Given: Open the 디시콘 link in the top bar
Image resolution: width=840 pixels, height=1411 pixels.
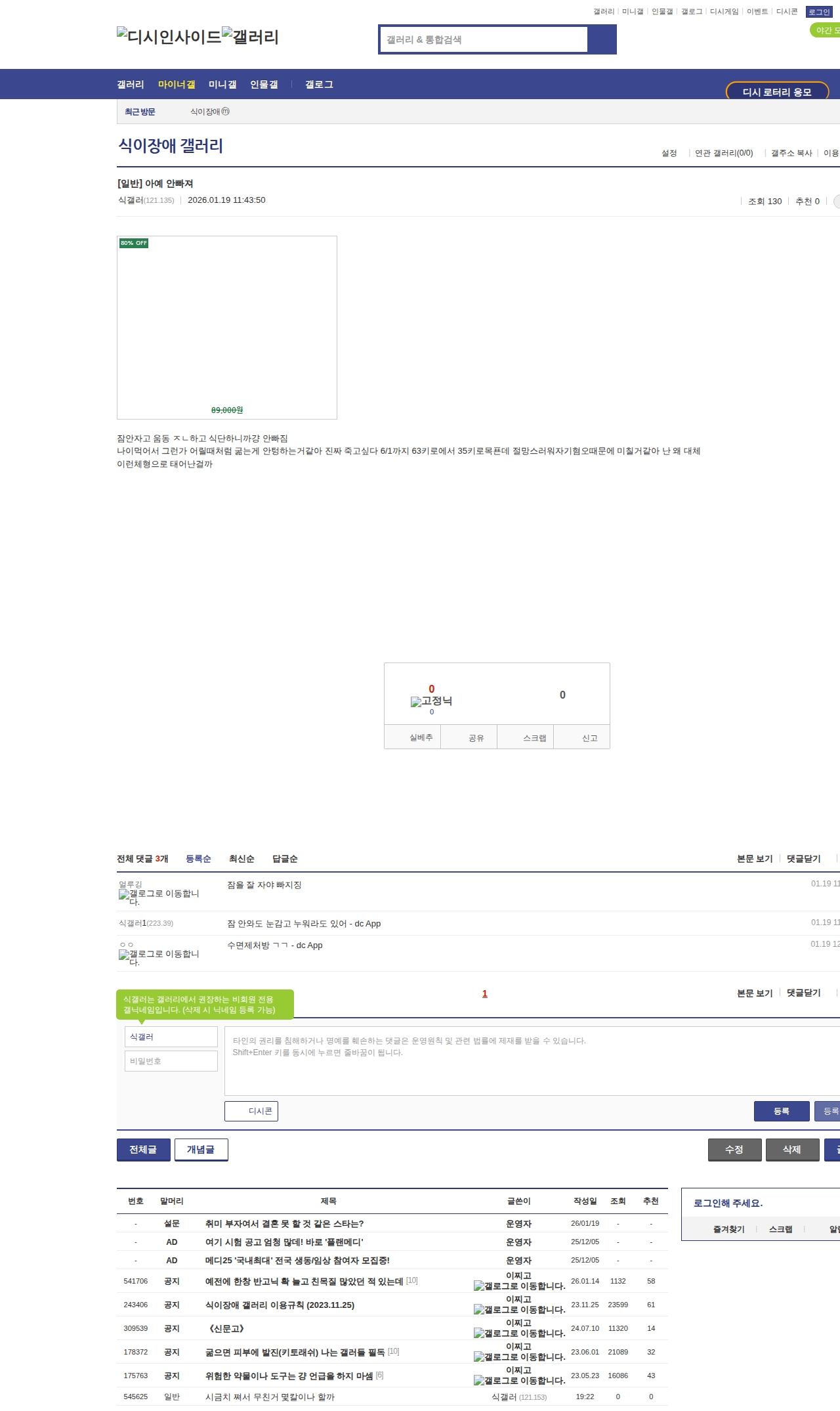Looking at the screenshot, I should tap(787, 12).
